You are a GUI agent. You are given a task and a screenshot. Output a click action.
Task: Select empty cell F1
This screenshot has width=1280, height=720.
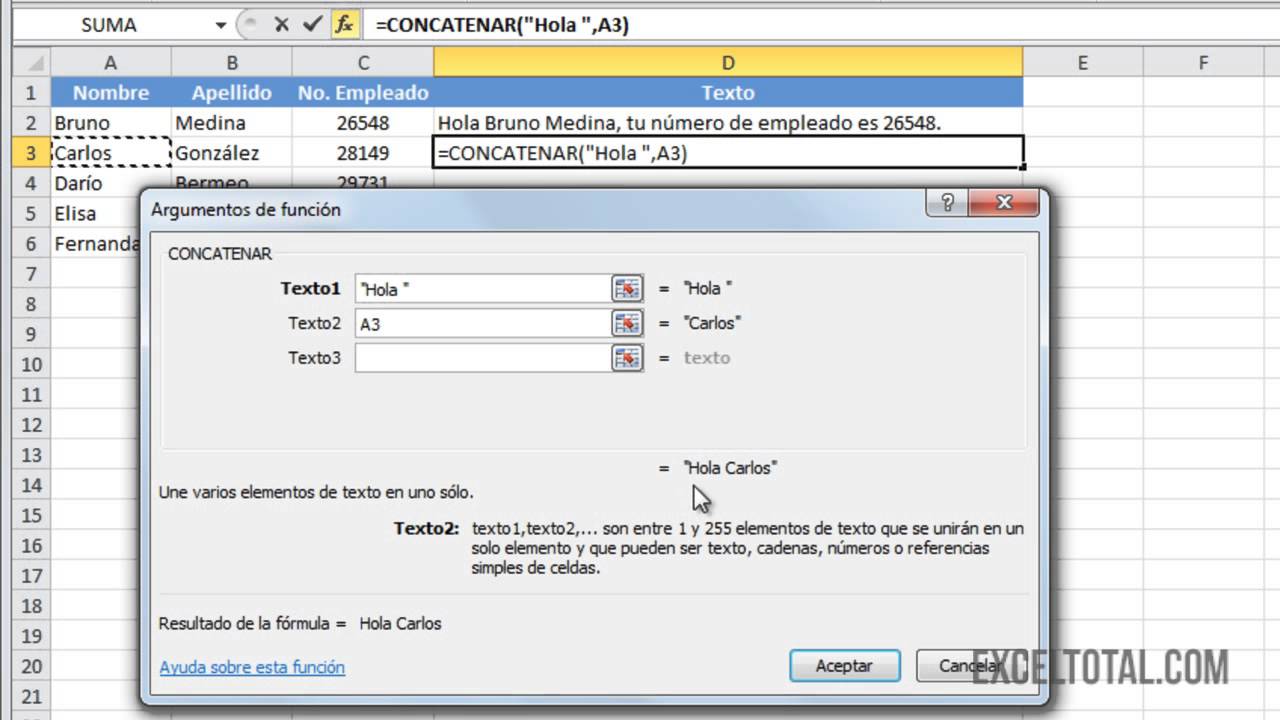(1203, 93)
